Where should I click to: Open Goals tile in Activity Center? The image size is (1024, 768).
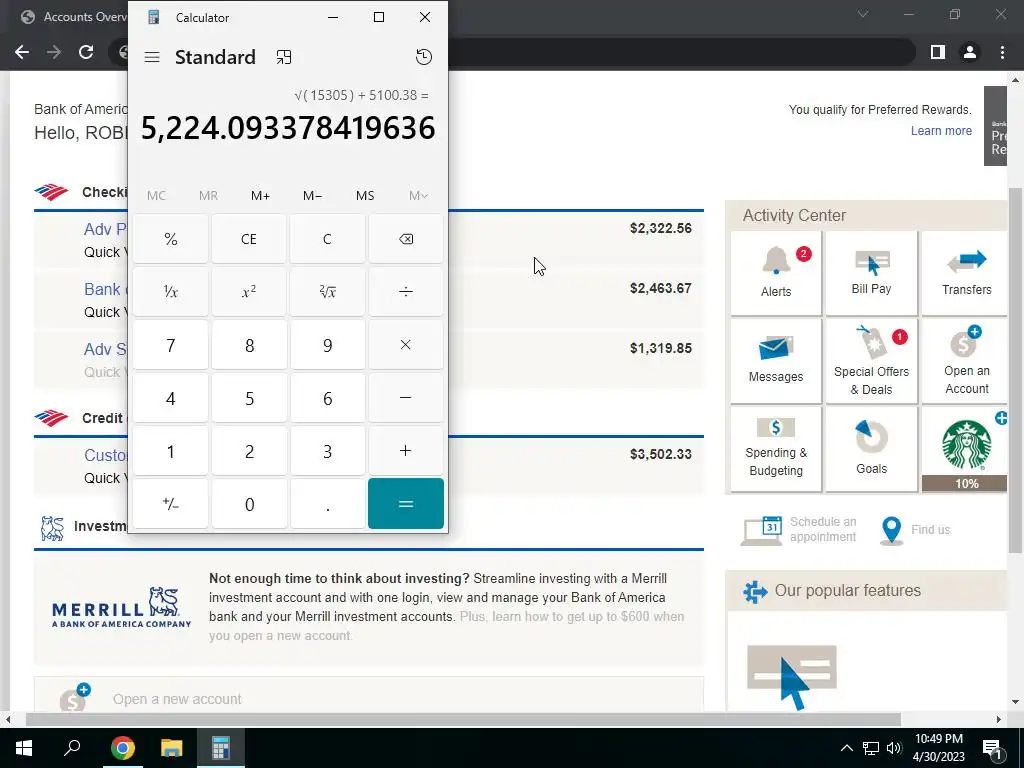pos(871,449)
